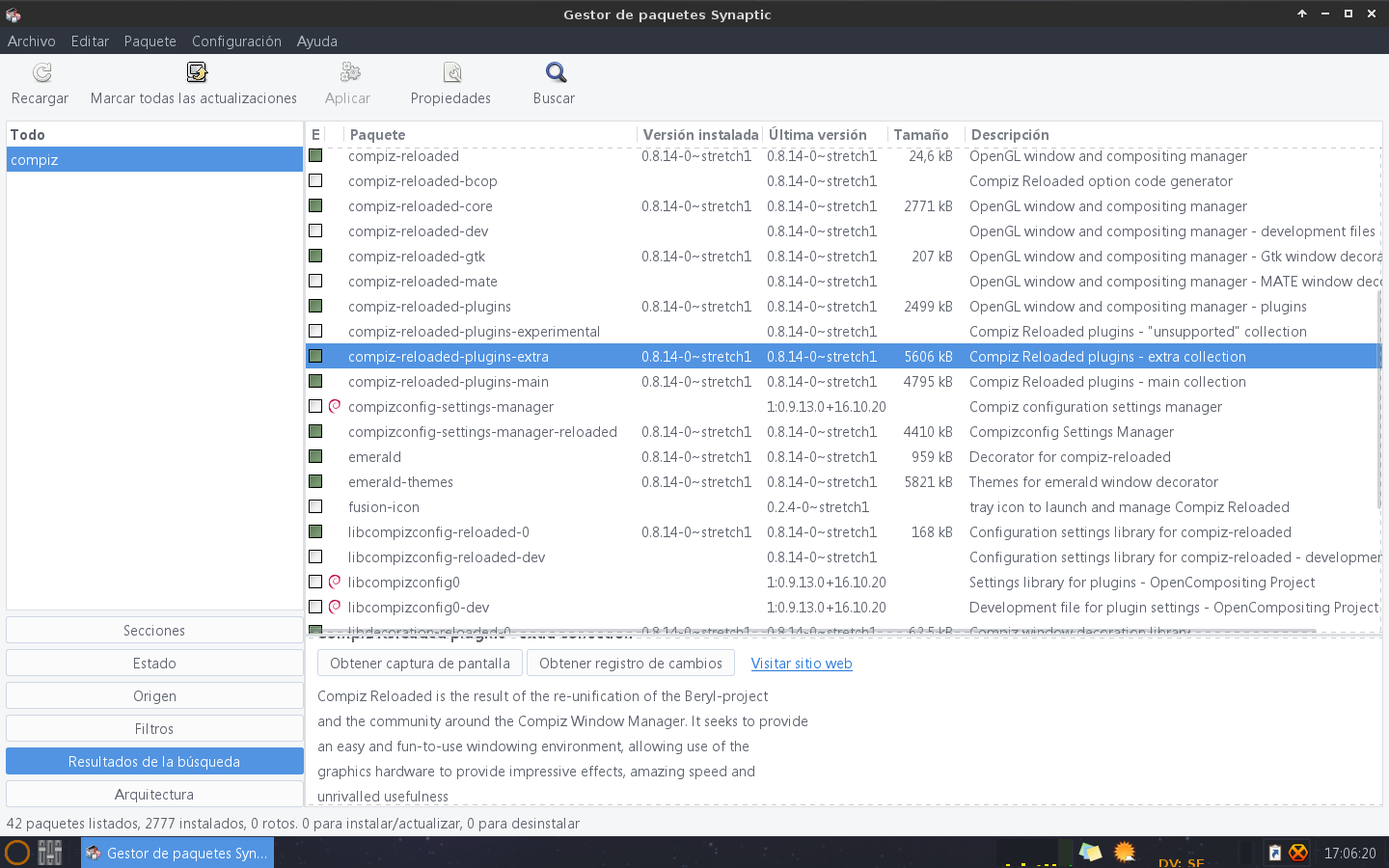The image size is (1389, 868).
Task: Open the Paquete menu
Action: pyautogui.click(x=150, y=41)
